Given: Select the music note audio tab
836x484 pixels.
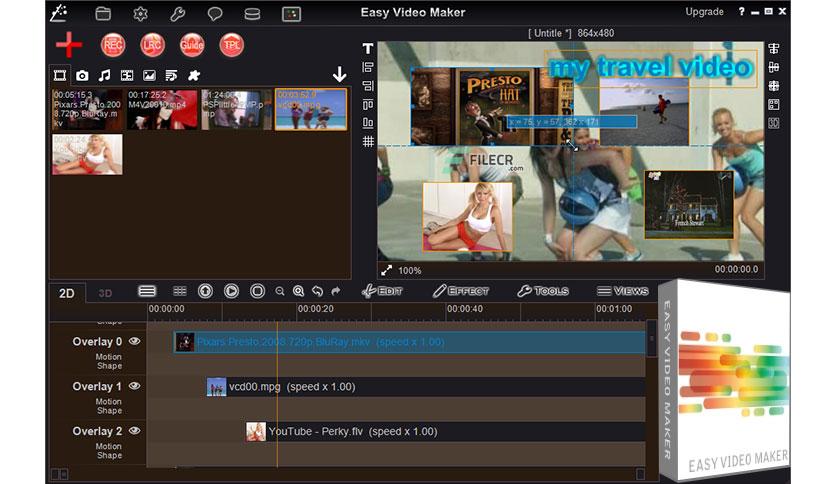Looking at the screenshot, I should point(104,75).
